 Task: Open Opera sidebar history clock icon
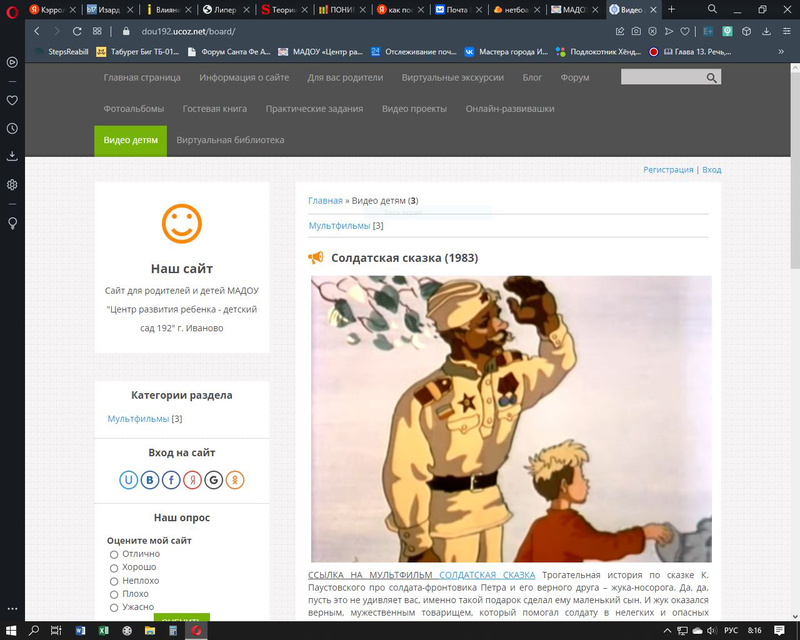tap(12, 129)
